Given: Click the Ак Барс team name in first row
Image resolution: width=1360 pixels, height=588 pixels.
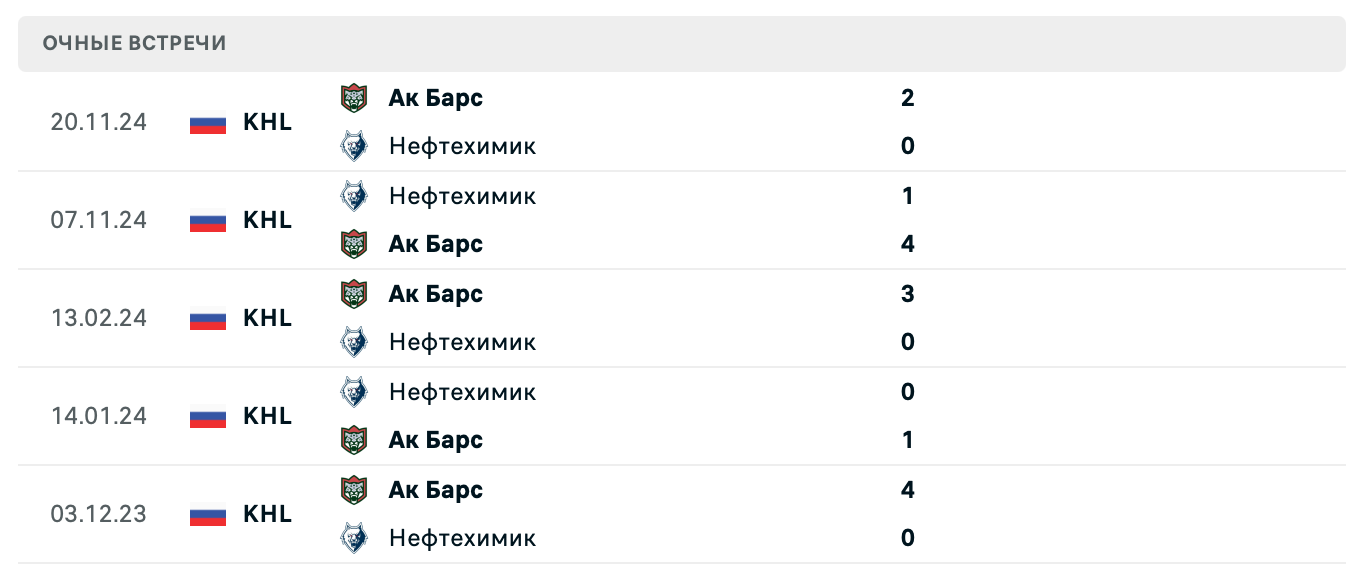Looking at the screenshot, I should (x=436, y=97).
